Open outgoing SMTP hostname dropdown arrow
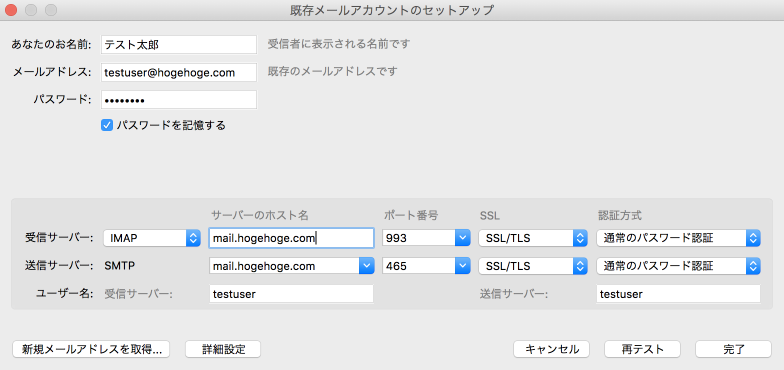This screenshot has width=784, height=370. point(366,266)
